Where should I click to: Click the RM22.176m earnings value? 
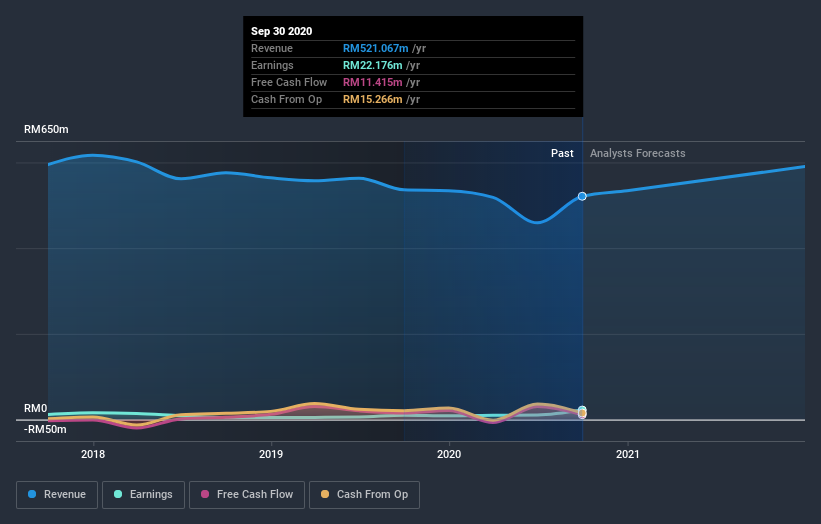pyautogui.click(x=373, y=65)
